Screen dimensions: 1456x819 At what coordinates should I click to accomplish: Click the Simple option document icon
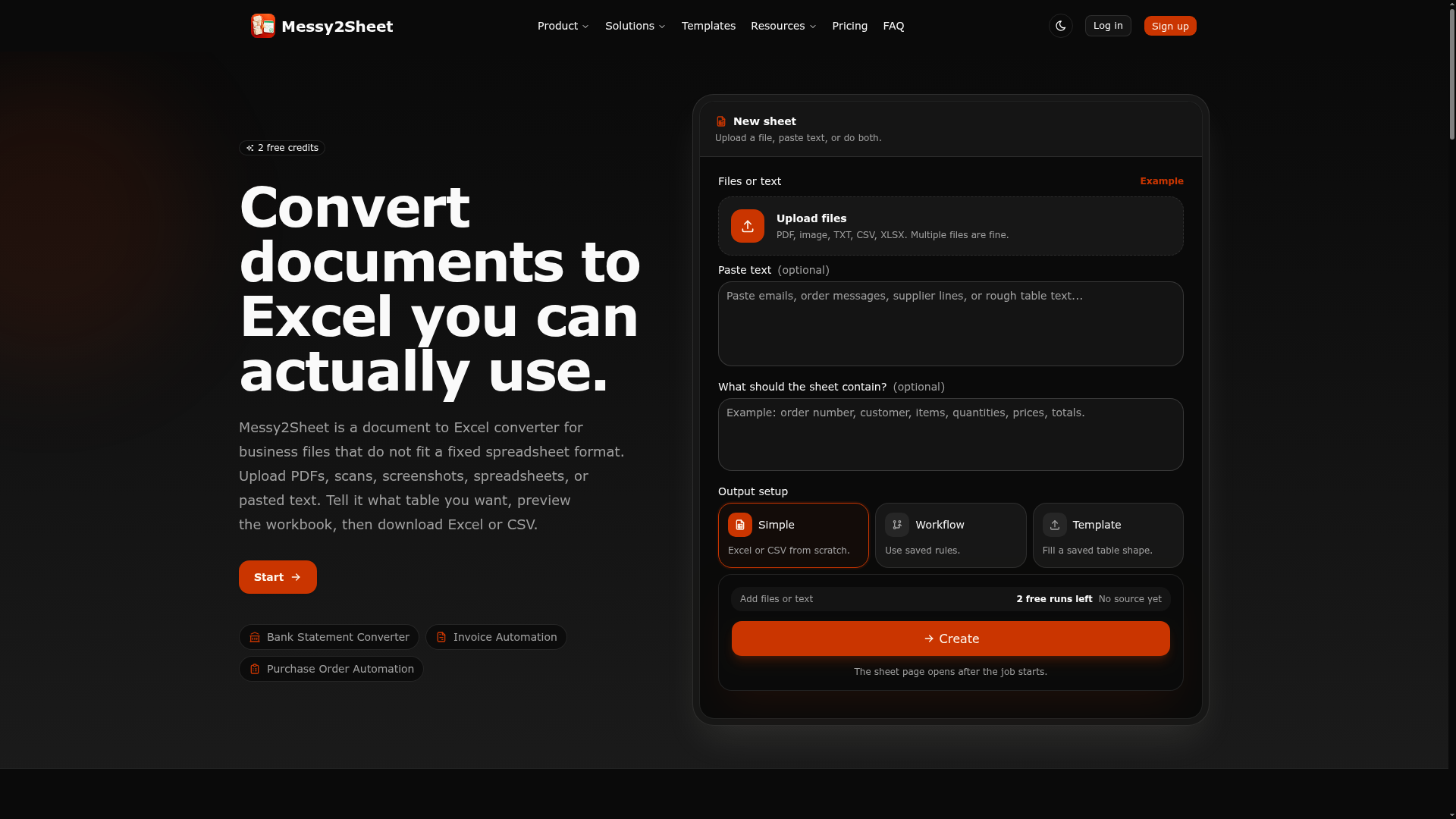[740, 525]
